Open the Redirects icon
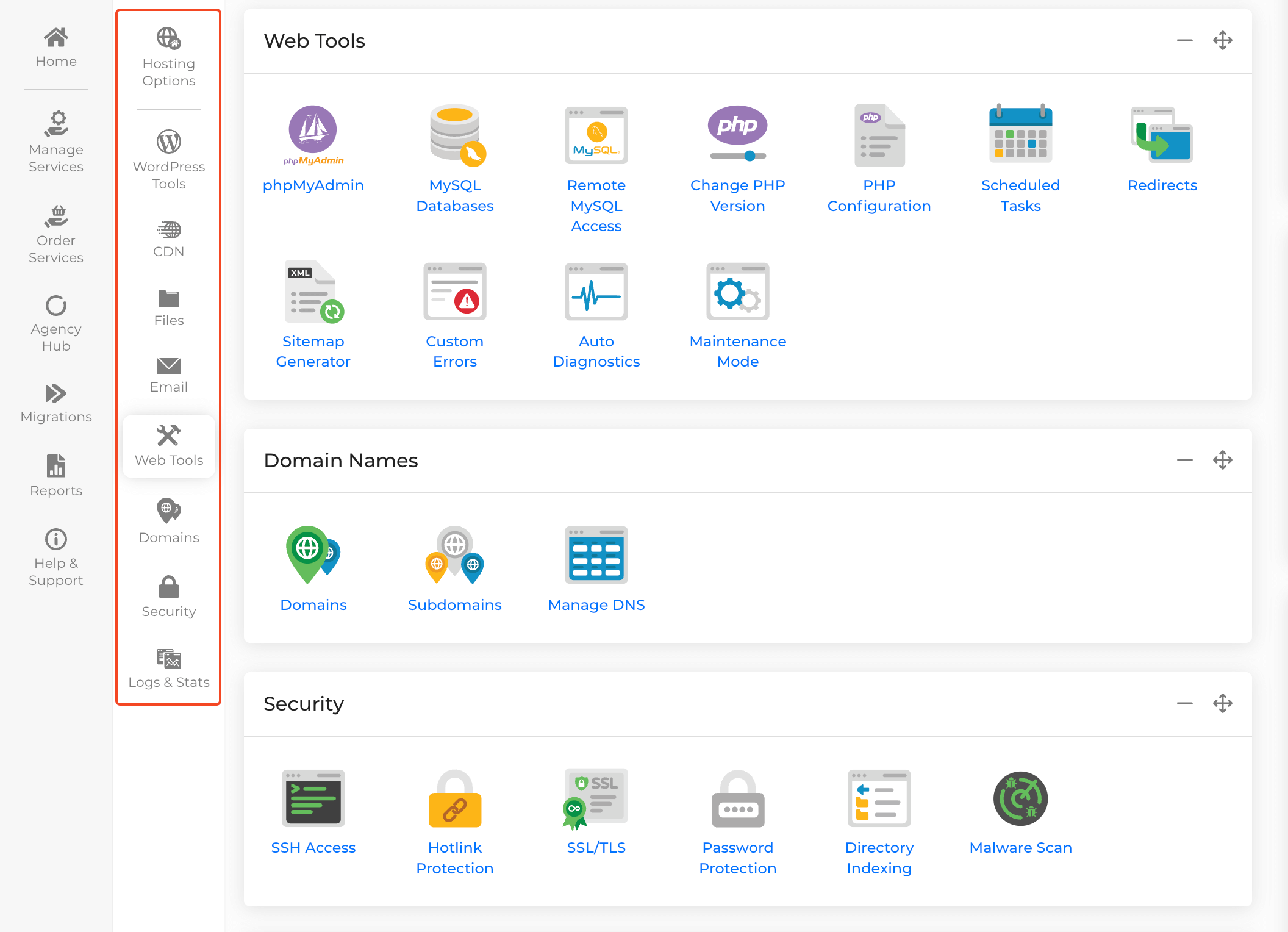 pyautogui.click(x=1162, y=135)
